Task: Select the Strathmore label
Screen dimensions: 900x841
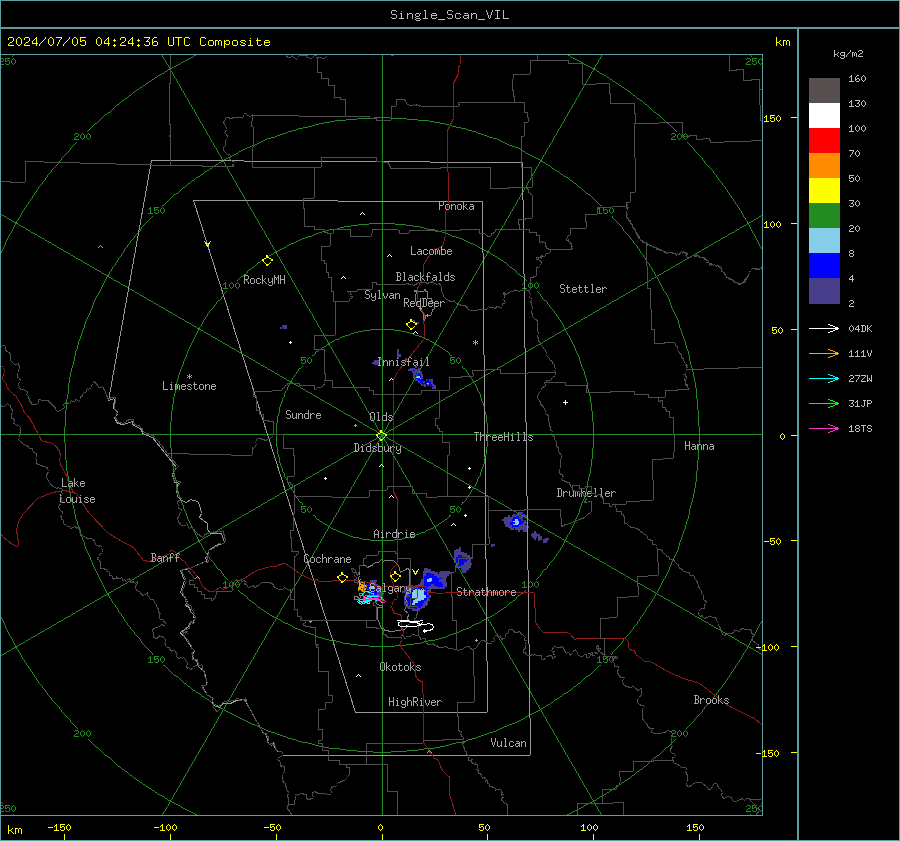Action: click(x=486, y=592)
